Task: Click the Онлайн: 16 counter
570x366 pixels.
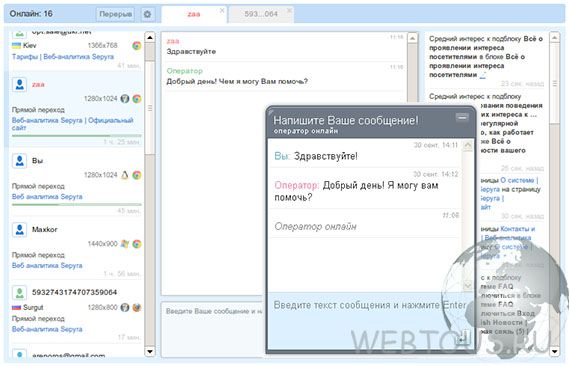Action: (31, 14)
